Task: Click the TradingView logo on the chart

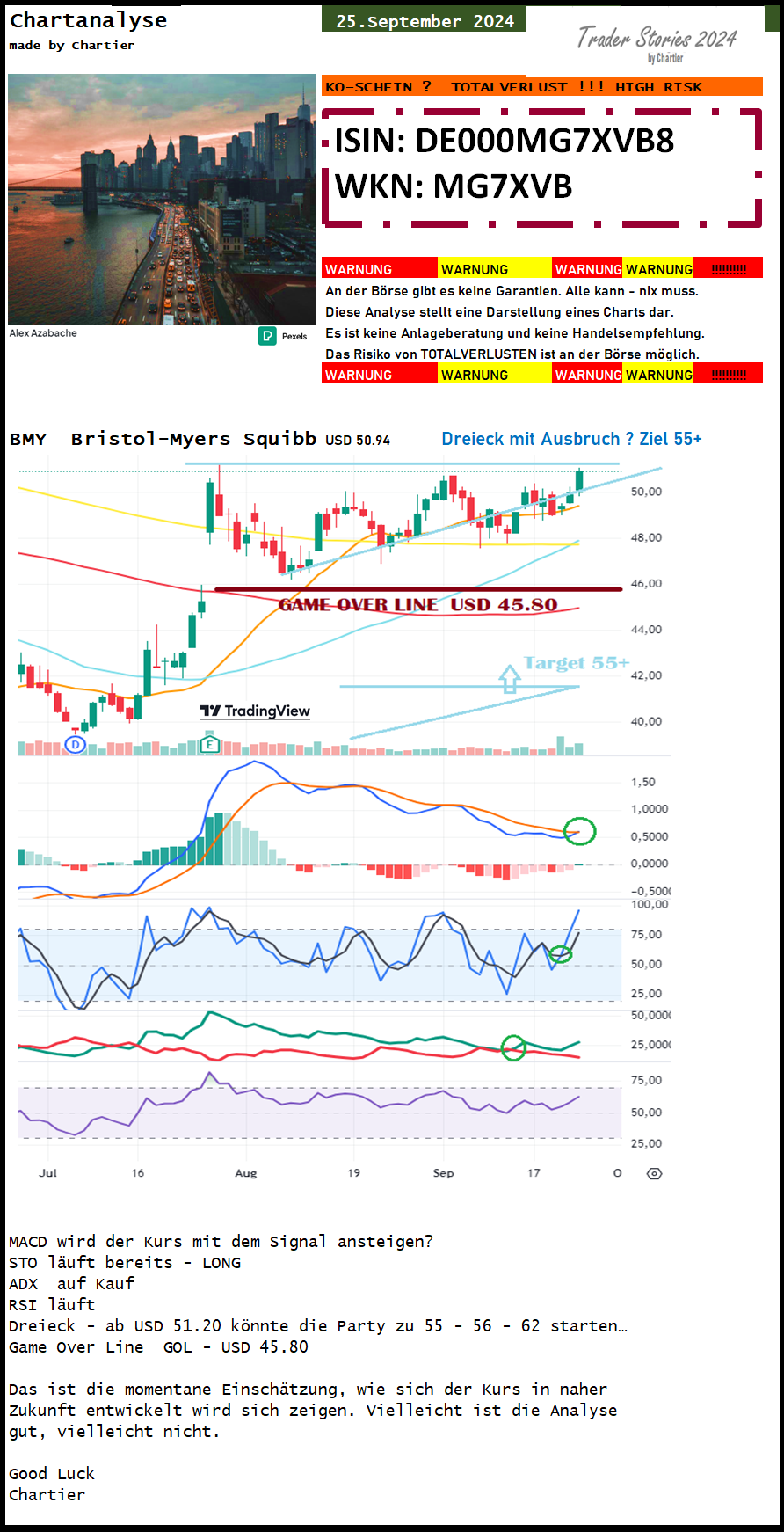Action: [x=255, y=711]
